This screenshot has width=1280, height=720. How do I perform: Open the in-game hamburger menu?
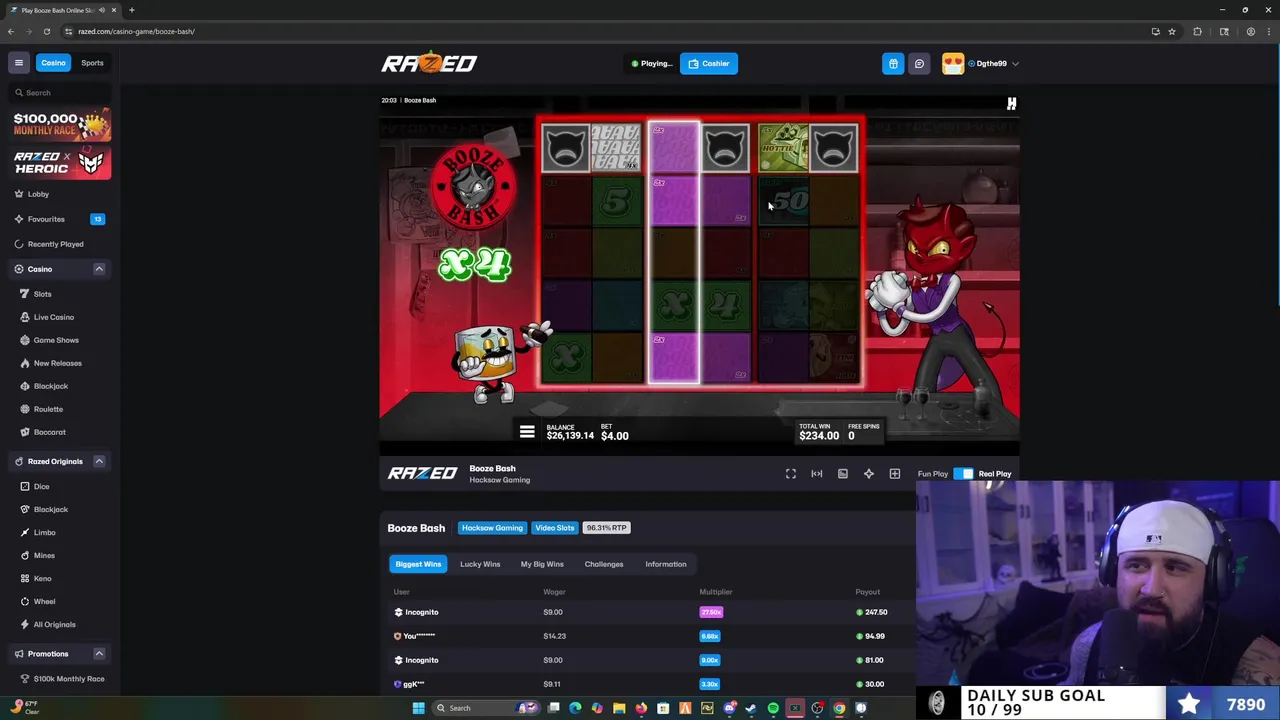point(527,432)
